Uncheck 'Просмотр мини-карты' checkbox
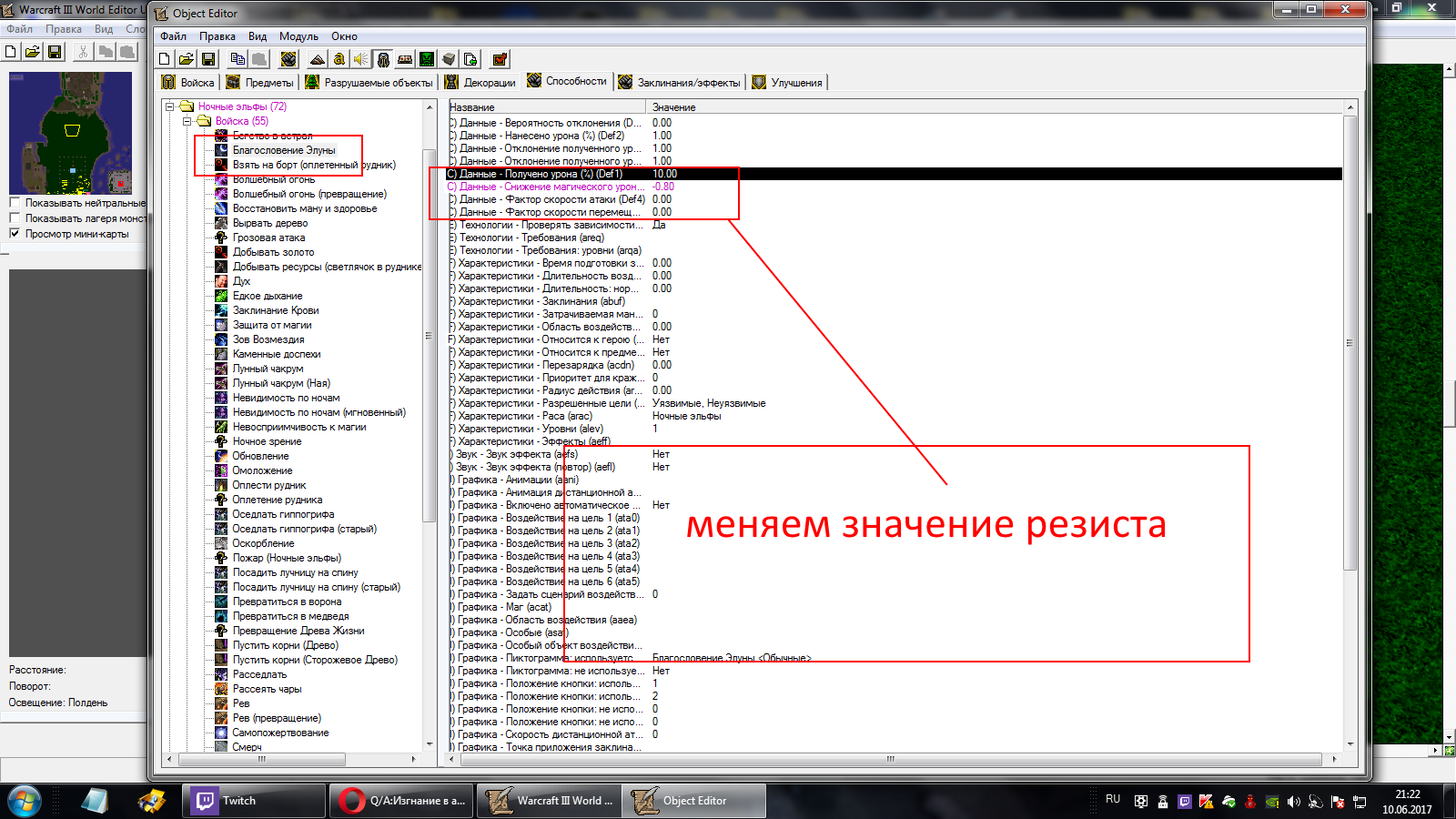1456x819 pixels. [x=15, y=234]
